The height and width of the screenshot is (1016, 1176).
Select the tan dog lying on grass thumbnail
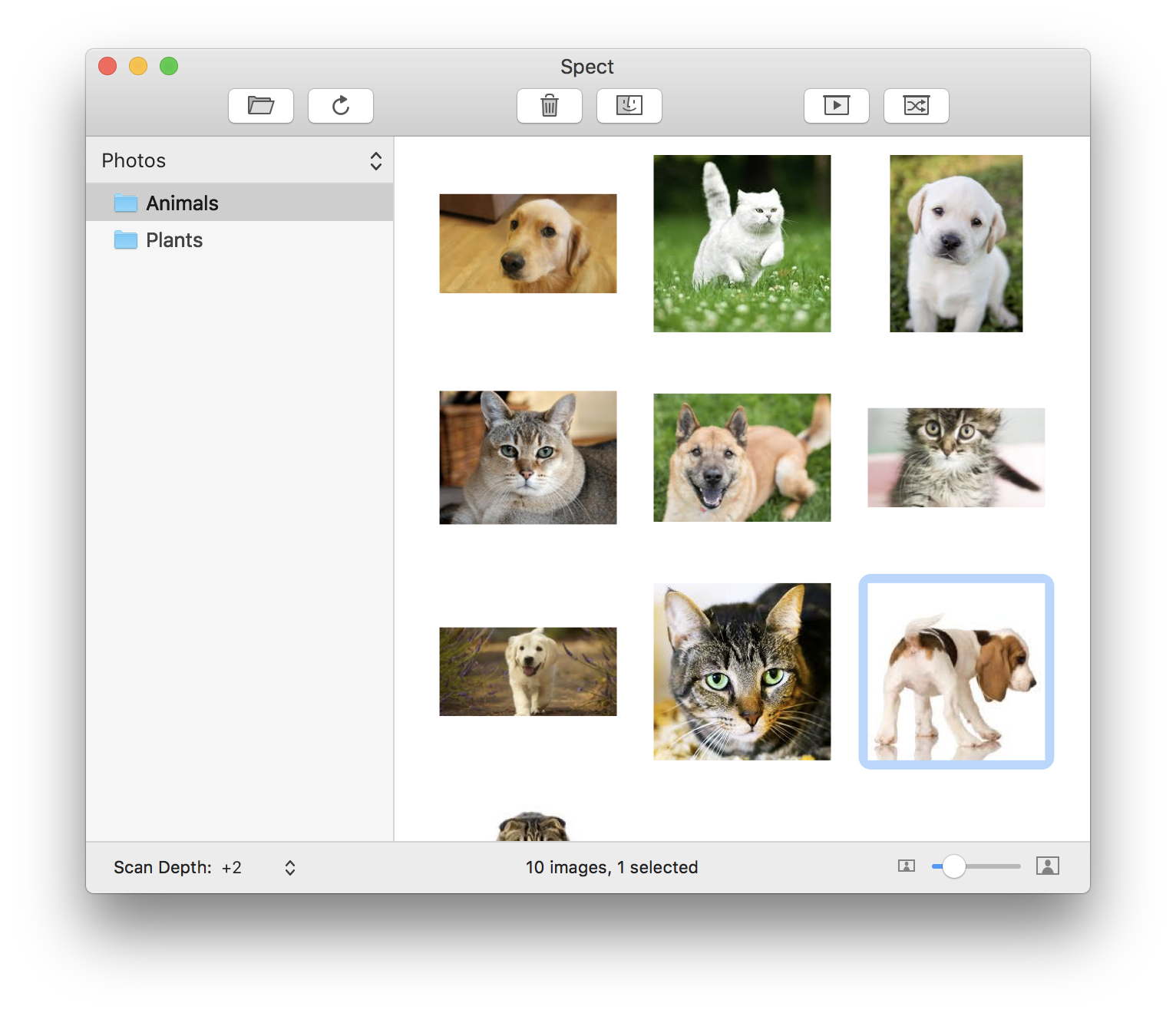(742, 457)
